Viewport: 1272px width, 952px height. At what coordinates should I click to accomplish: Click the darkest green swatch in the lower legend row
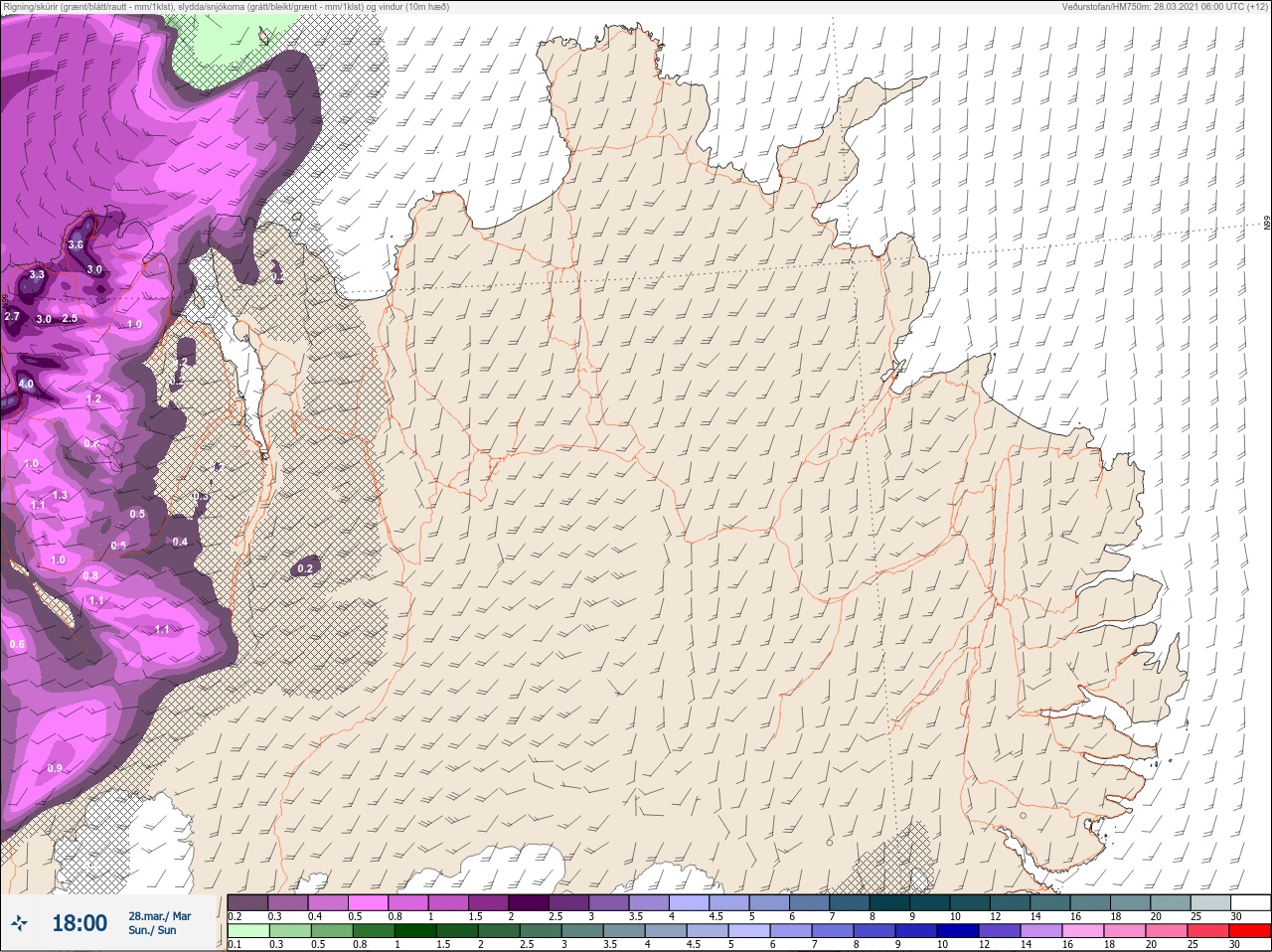413,931
